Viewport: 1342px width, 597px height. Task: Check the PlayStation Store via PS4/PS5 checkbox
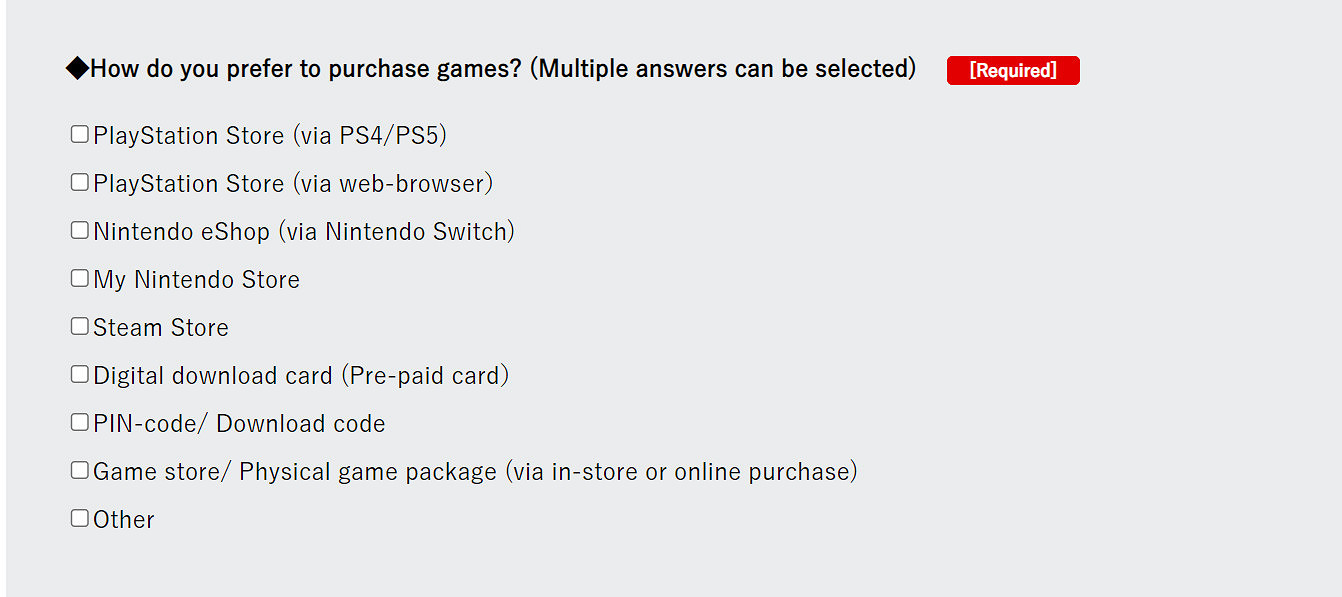tap(80, 135)
